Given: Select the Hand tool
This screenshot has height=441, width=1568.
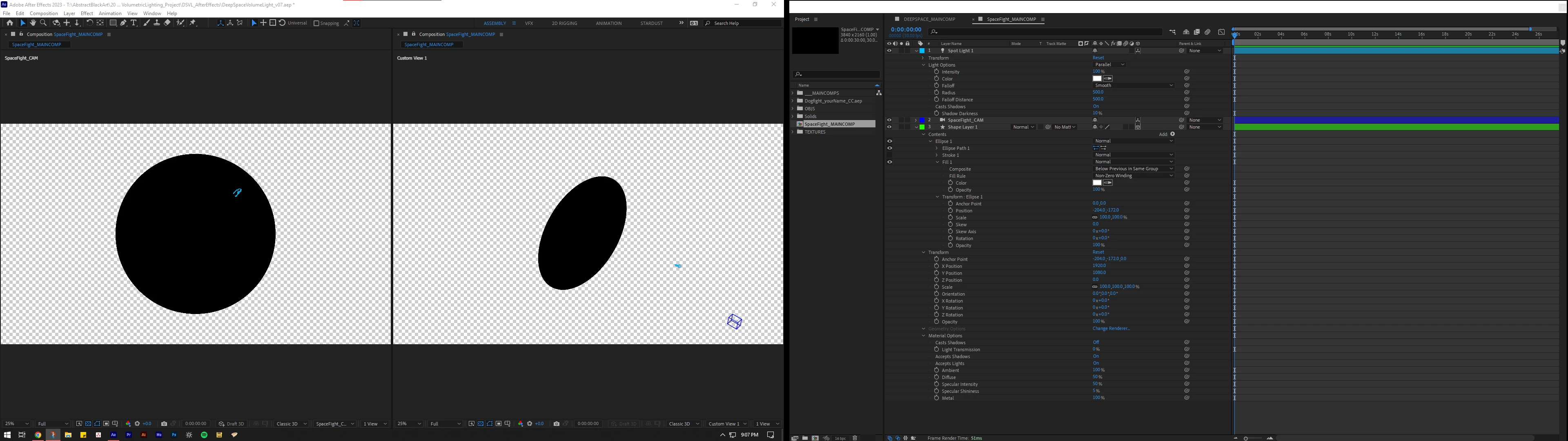Looking at the screenshot, I should point(33,23).
